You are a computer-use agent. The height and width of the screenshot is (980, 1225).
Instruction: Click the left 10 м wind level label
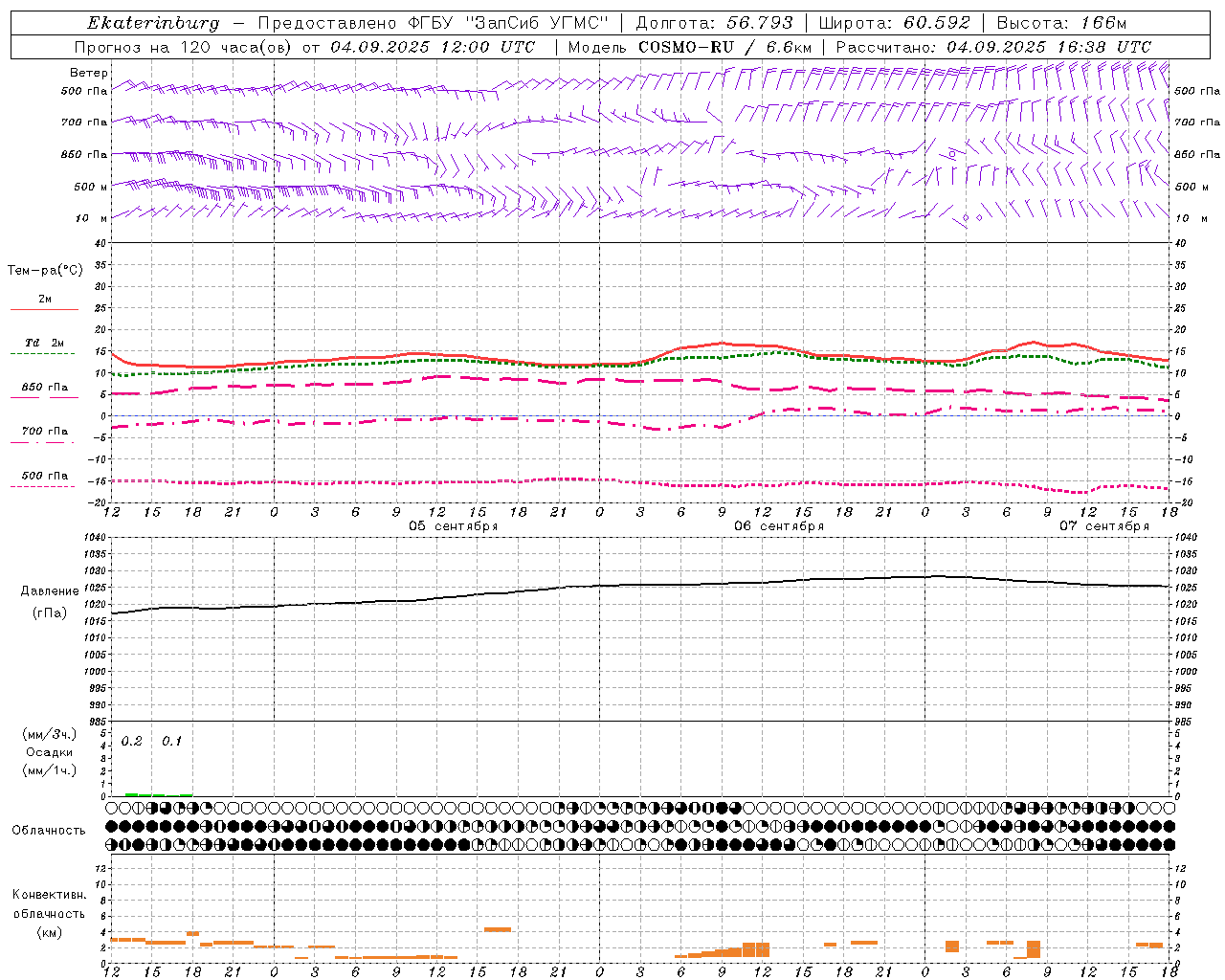92,218
